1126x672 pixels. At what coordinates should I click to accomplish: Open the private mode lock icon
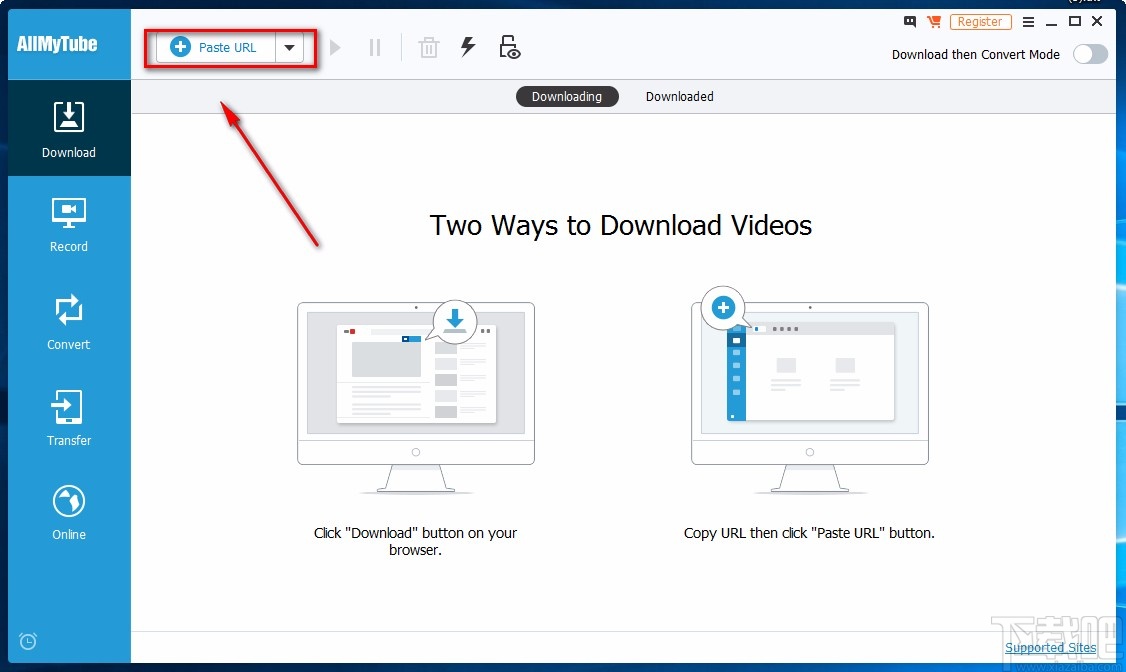pyautogui.click(x=509, y=47)
